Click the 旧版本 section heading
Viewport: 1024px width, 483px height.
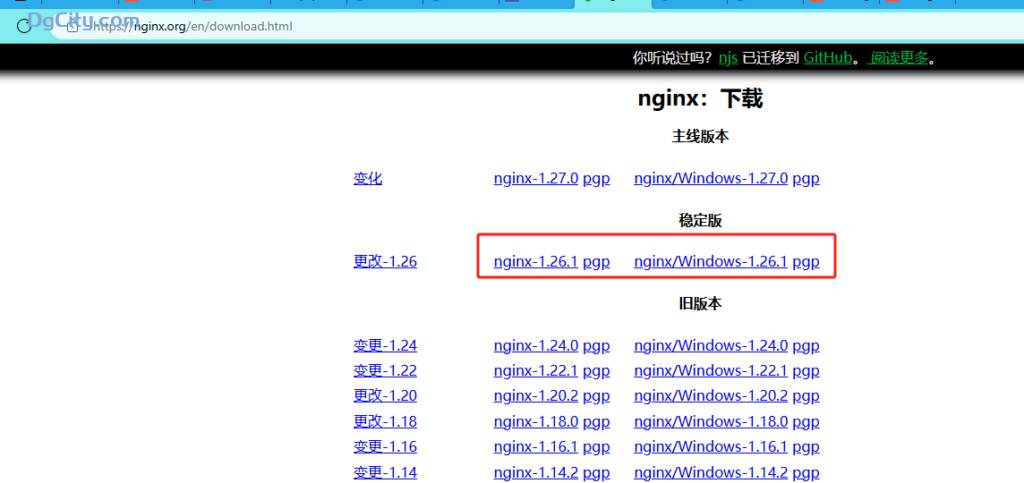700,304
